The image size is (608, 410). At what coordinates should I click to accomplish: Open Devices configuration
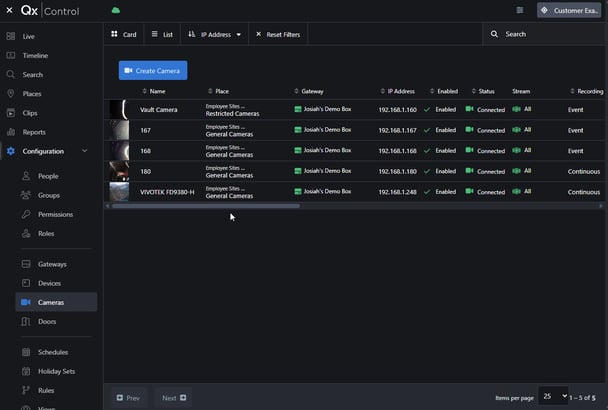49,283
